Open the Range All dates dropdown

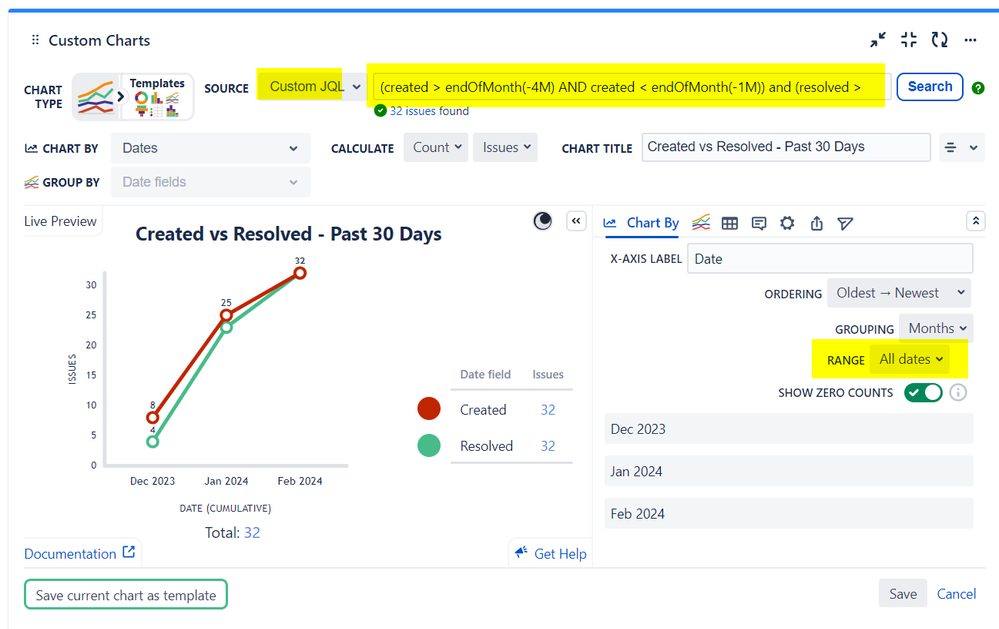pyautogui.click(x=910, y=359)
